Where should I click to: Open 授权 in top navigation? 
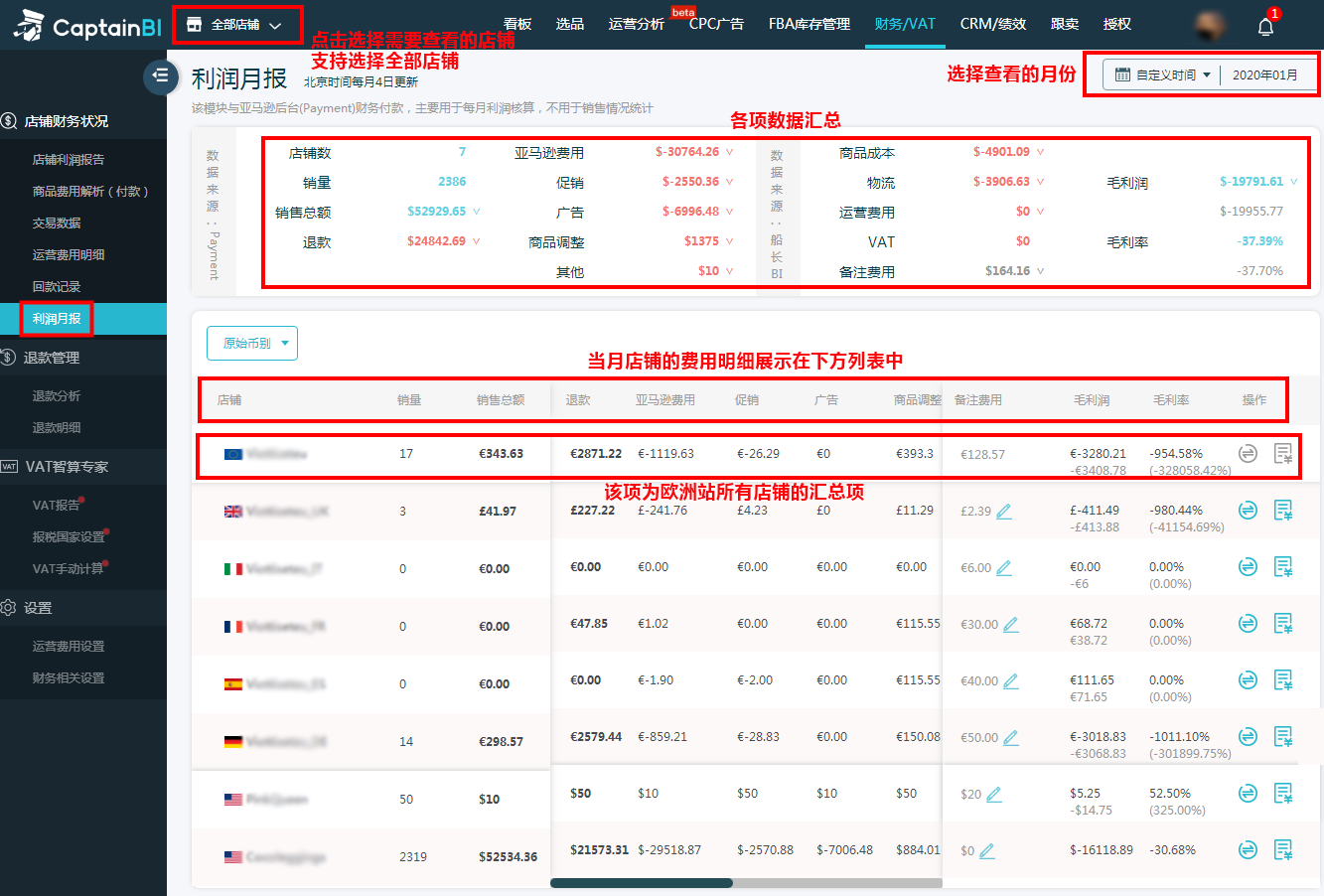1117,24
